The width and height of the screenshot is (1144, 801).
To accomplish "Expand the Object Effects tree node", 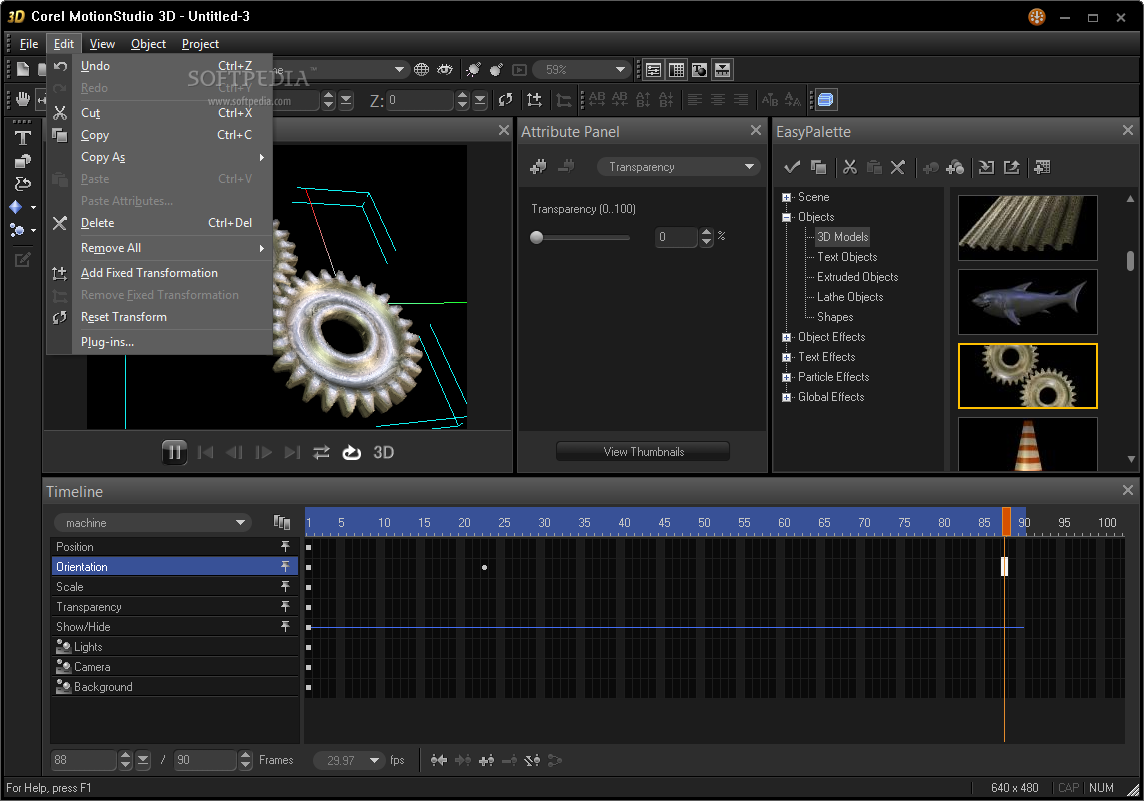I will click(x=786, y=337).
